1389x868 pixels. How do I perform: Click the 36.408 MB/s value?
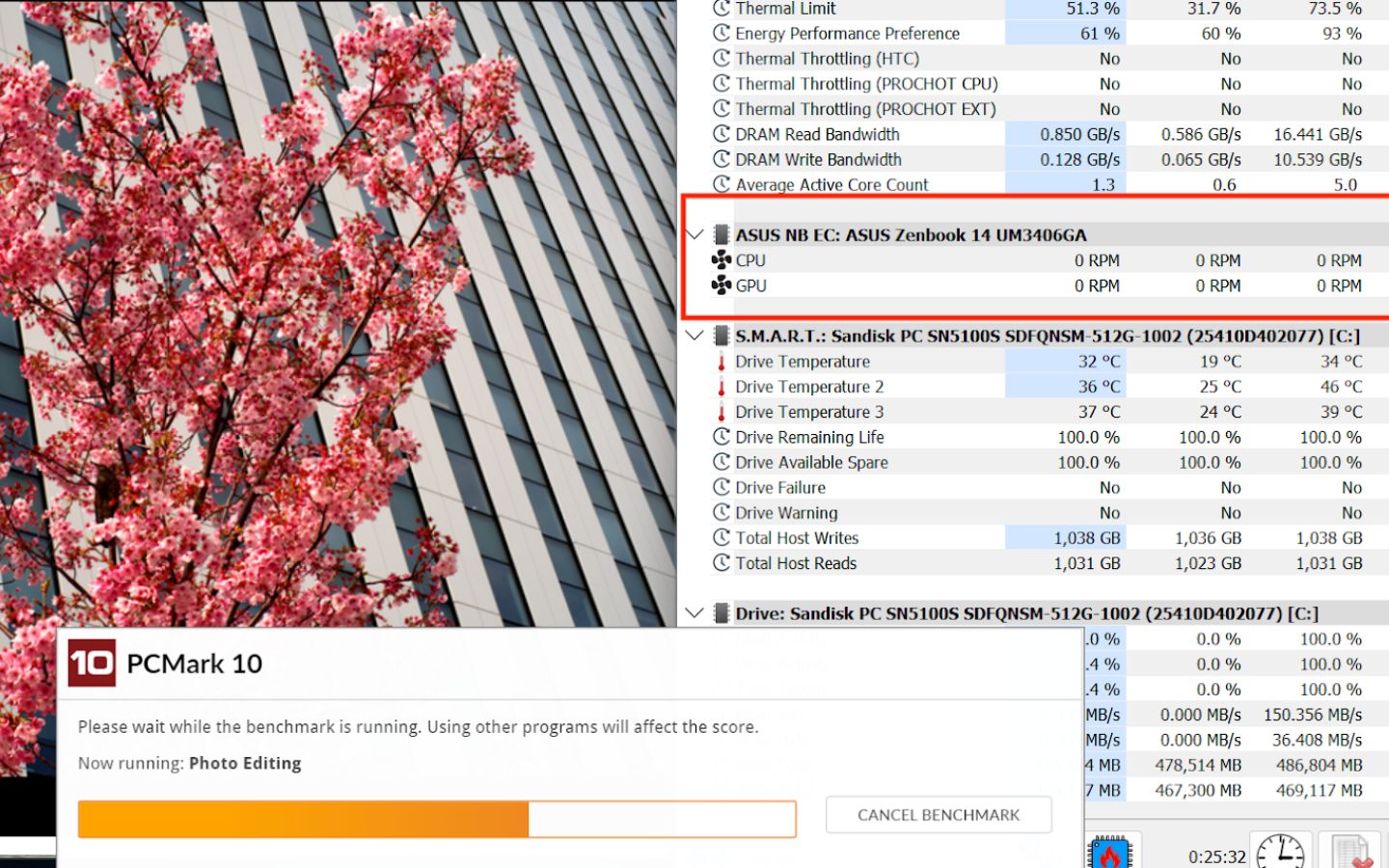(1317, 740)
